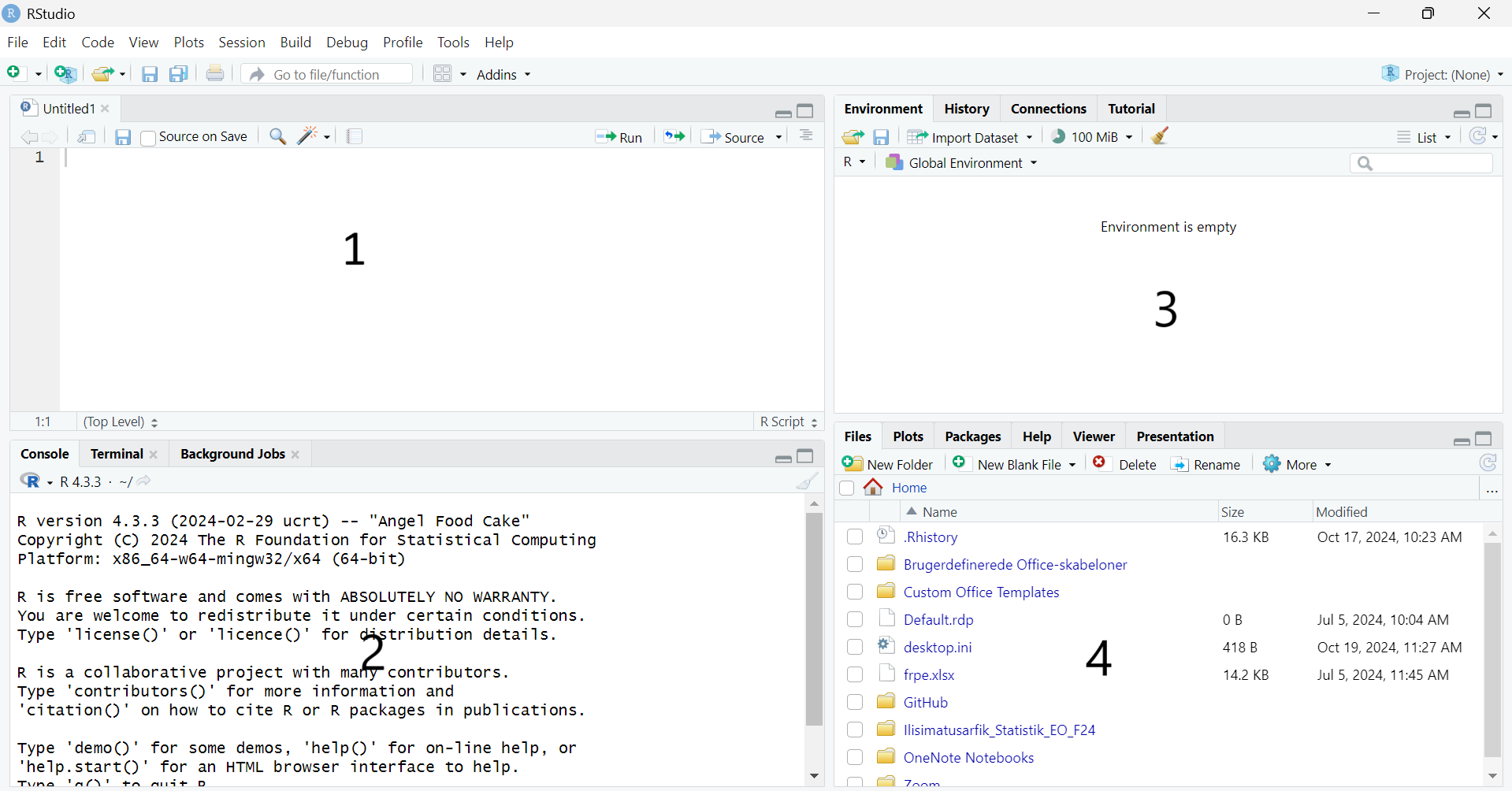Click the Environment search box
This screenshot has width=1512, height=791.
tap(1421, 163)
